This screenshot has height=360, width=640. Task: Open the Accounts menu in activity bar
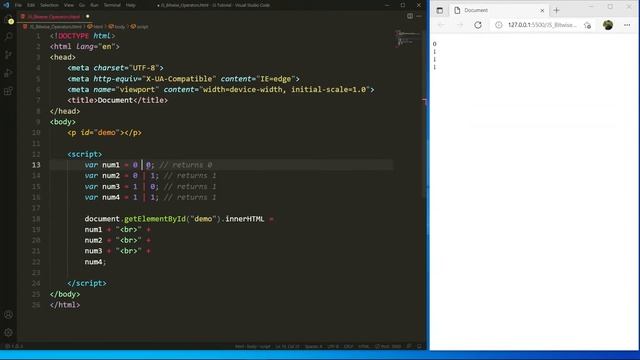9,315
